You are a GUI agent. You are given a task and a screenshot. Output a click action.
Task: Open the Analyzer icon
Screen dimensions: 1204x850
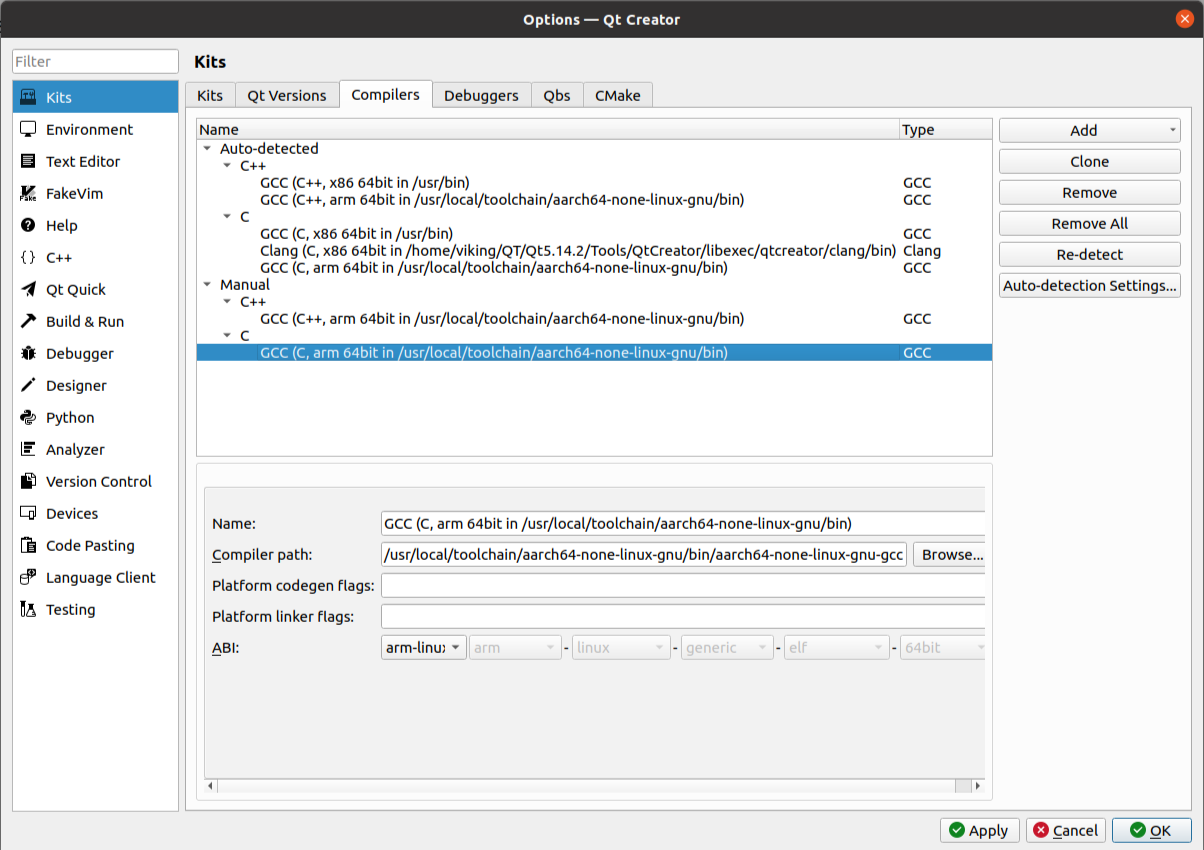click(x=28, y=449)
